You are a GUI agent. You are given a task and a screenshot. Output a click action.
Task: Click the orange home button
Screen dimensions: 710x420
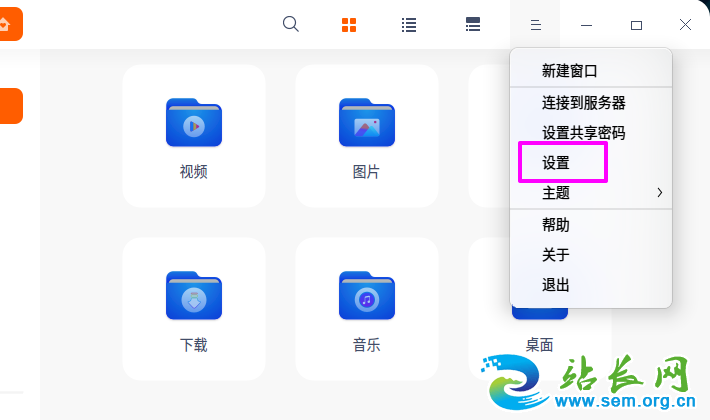point(8,24)
